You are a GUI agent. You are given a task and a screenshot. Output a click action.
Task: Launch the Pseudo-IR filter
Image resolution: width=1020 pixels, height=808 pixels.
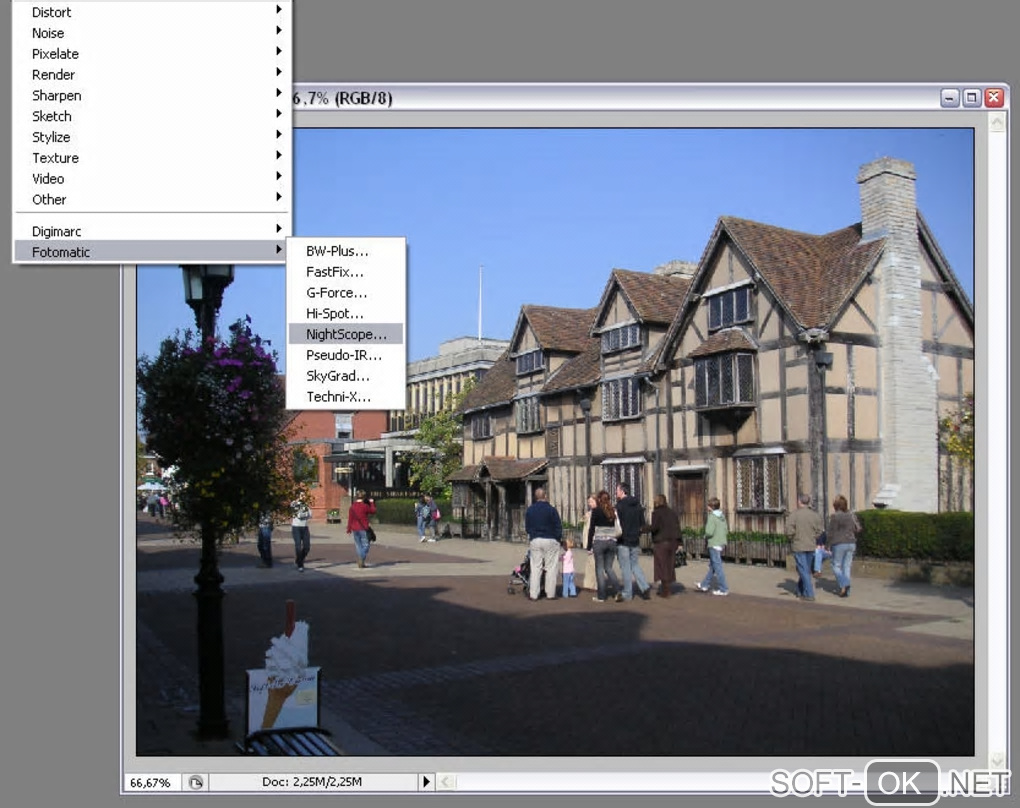pos(345,355)
